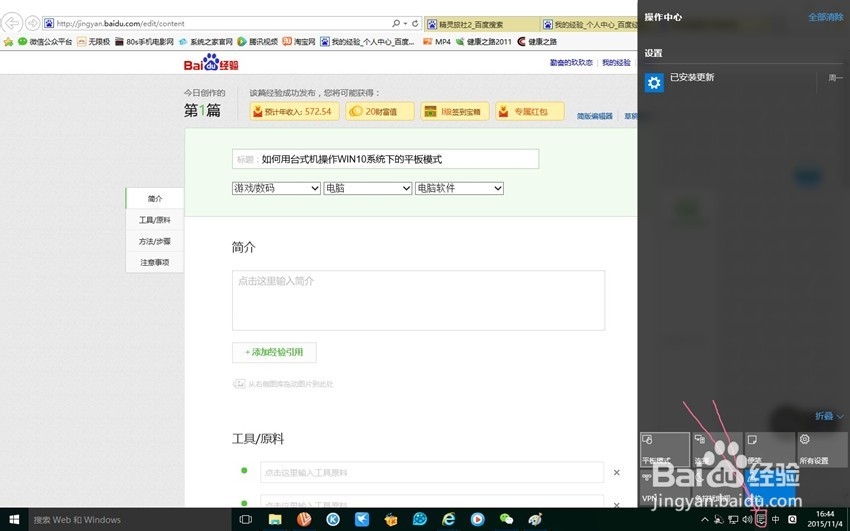This screenshot has height=531, width=850.
Task: Click the Baidu 经验 logo
Action: coord(211,63)
